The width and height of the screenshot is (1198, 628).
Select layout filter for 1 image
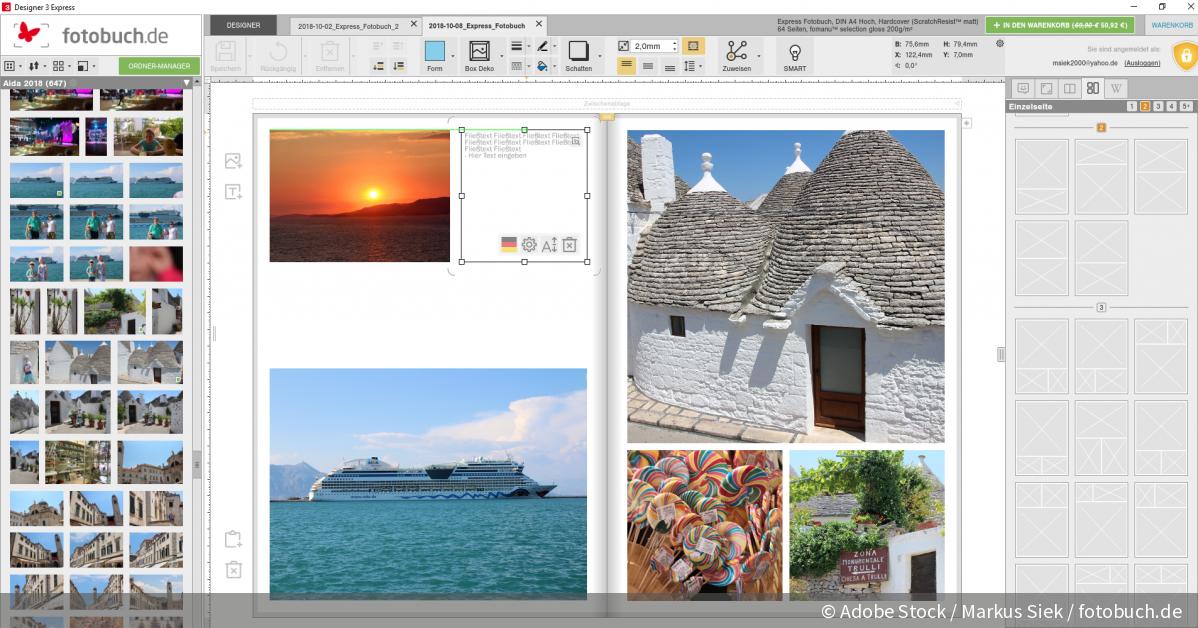pyautogui.click(x=1132, y=107)
